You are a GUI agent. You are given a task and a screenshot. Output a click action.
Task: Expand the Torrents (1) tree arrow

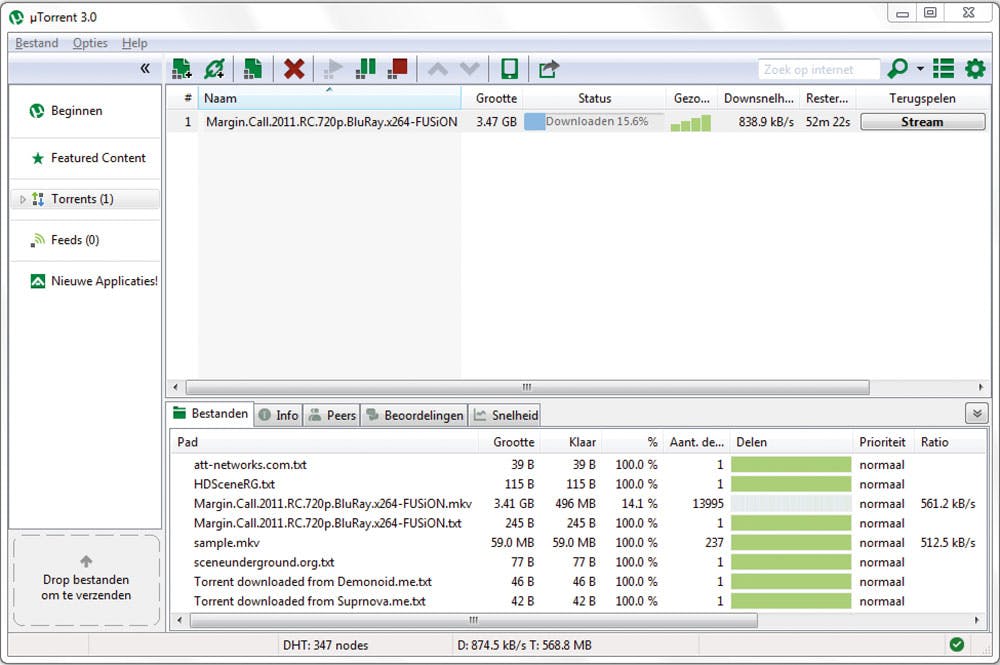coord(22,200)
